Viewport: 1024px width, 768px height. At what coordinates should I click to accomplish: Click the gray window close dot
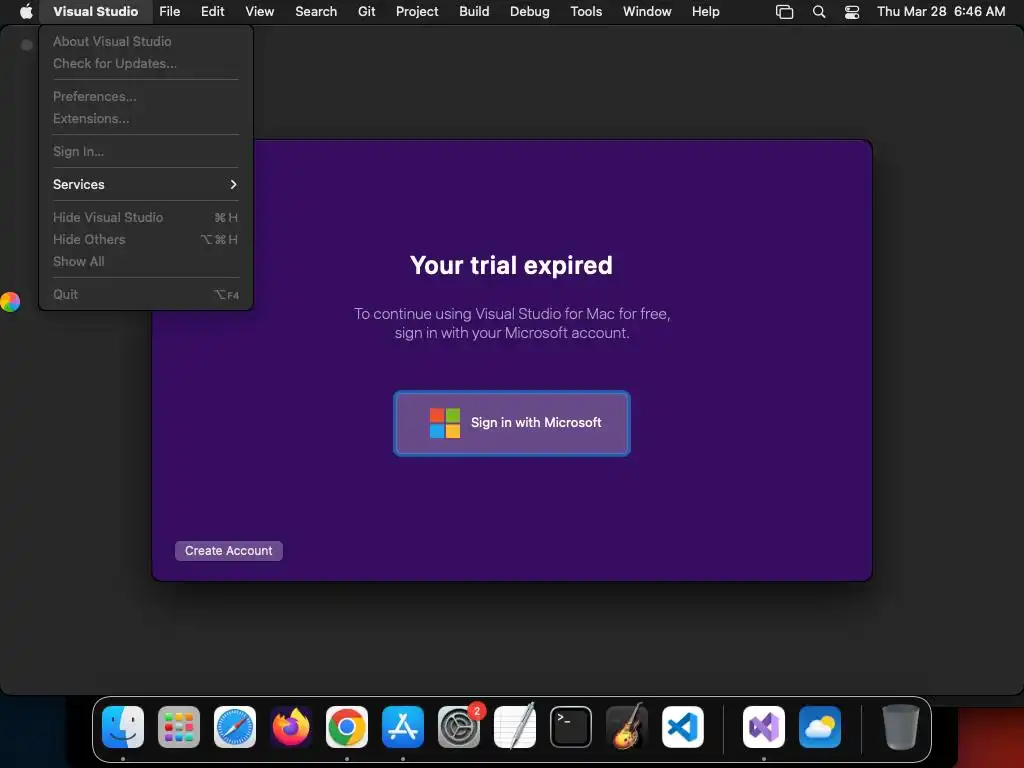coord(27,45)
